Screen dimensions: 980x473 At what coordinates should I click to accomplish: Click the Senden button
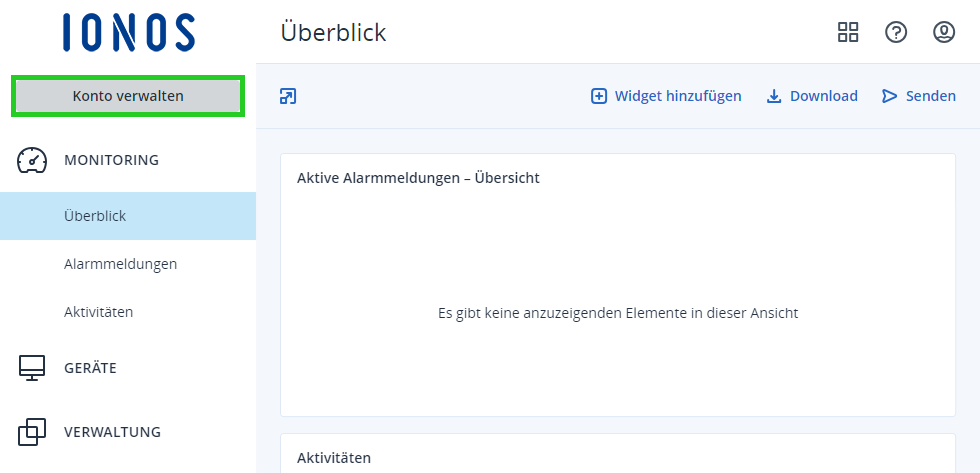919,96
